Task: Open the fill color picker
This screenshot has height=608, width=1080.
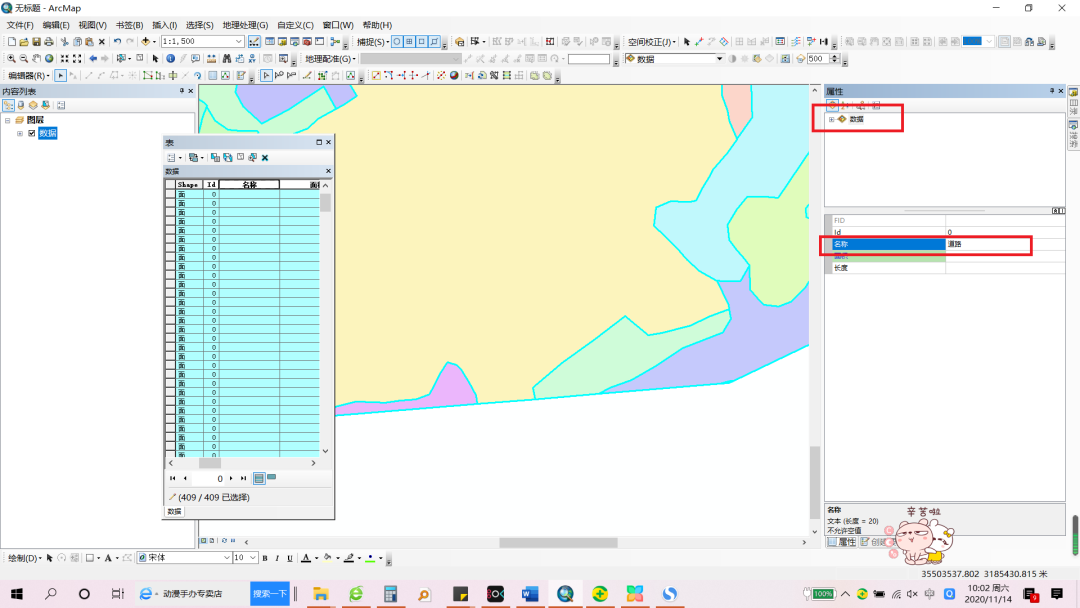Action: point(328,558)
